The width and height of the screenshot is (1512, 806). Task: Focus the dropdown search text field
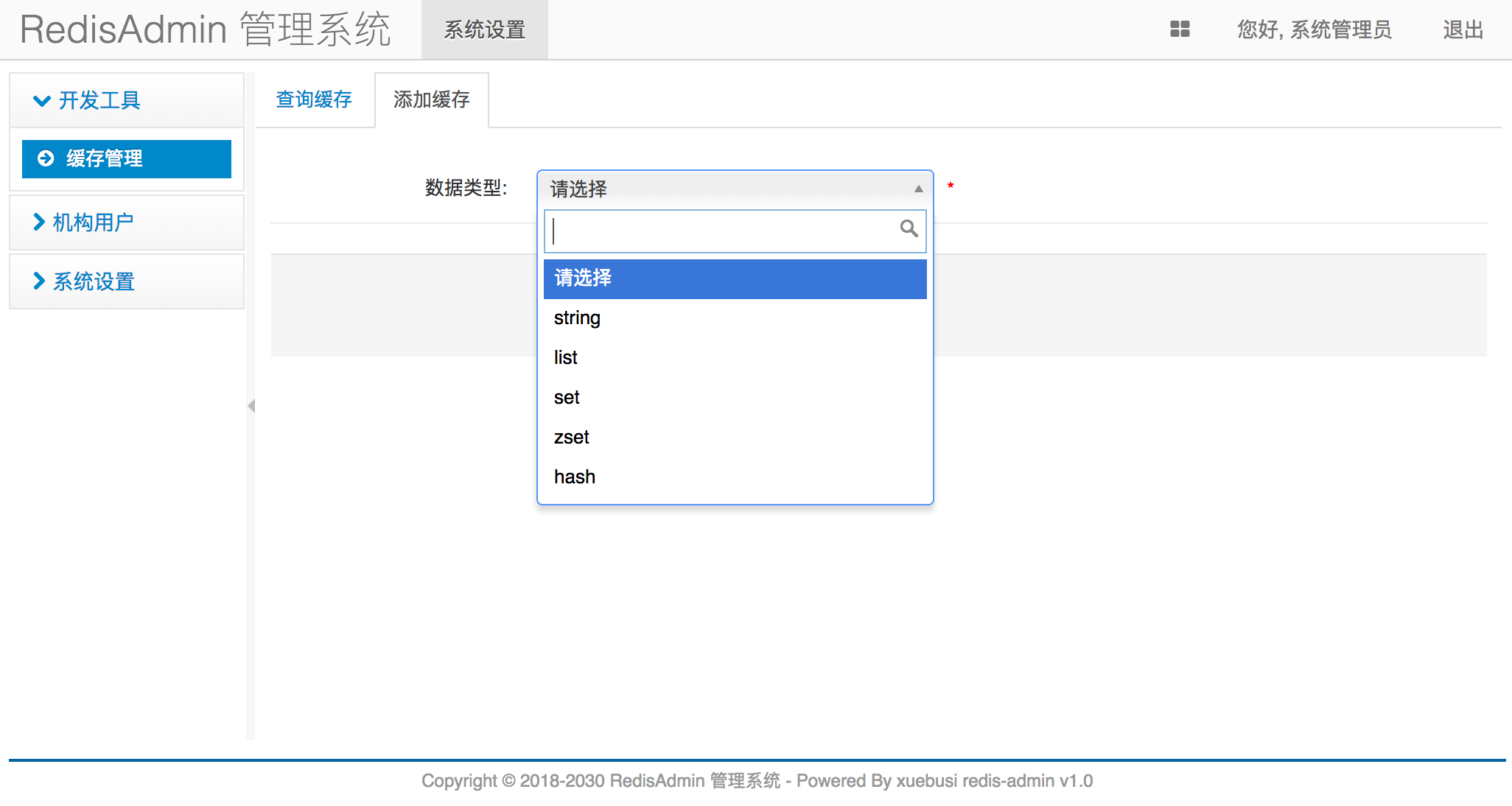(x=722, y=231)
